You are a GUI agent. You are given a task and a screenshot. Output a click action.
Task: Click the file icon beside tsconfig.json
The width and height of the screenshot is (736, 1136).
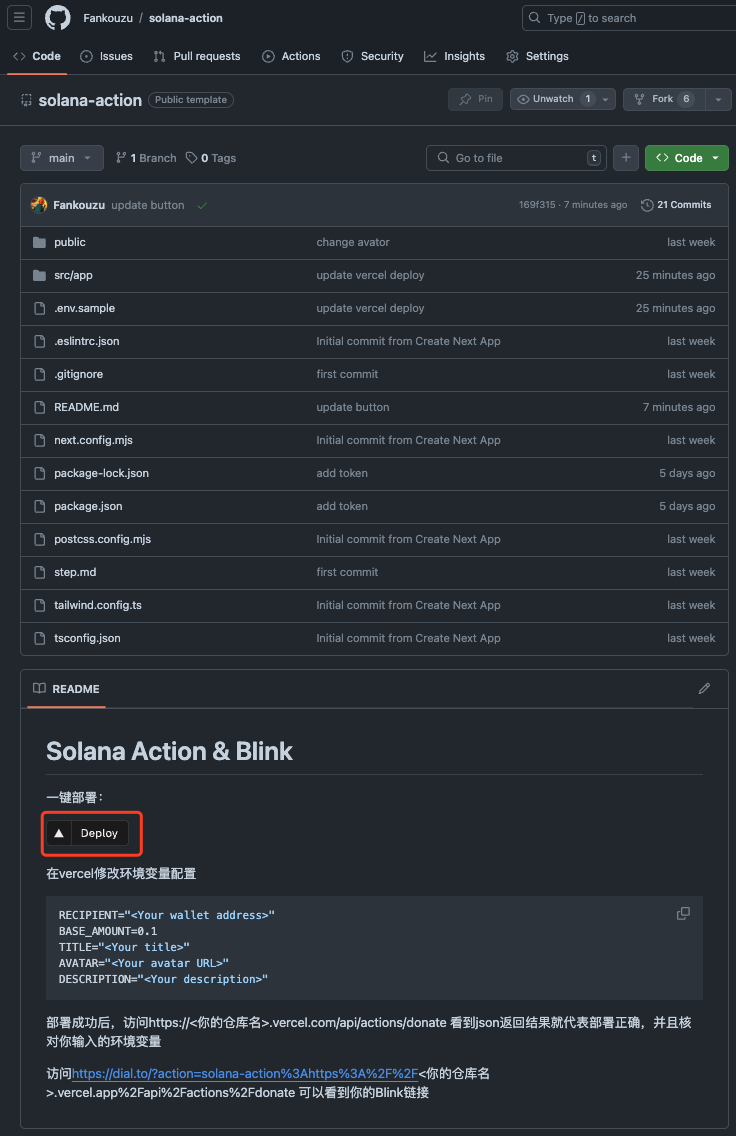pos(39,638)
